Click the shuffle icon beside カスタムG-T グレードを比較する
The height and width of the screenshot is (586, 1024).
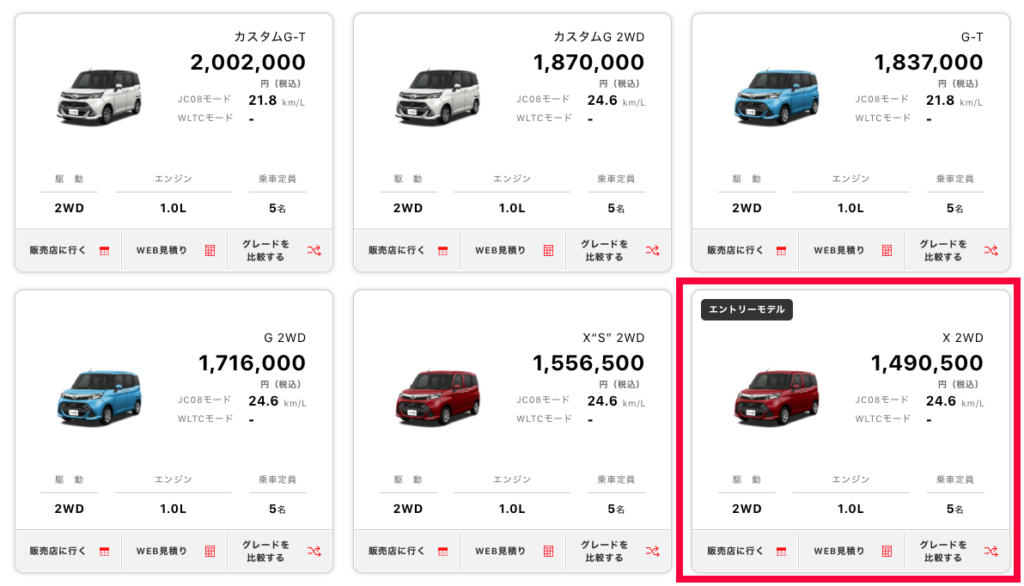point(317,250)
